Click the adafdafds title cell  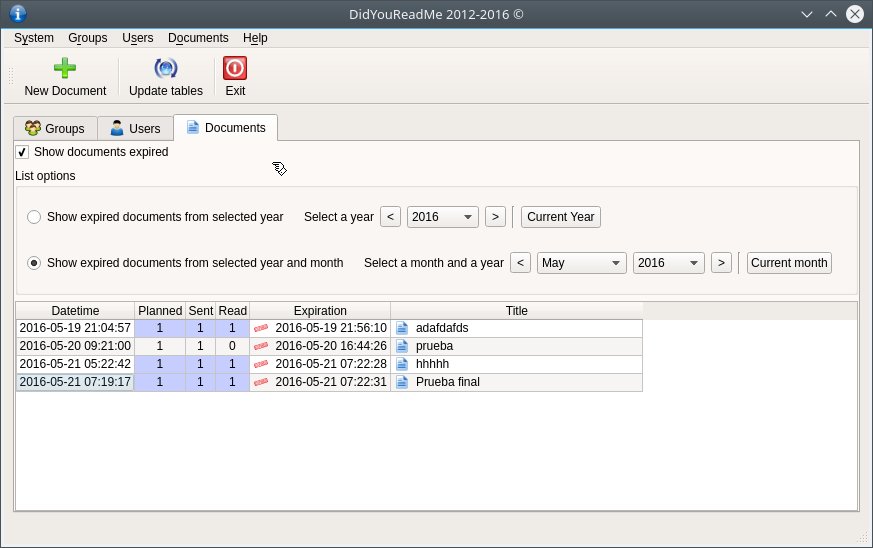[517, 328]
